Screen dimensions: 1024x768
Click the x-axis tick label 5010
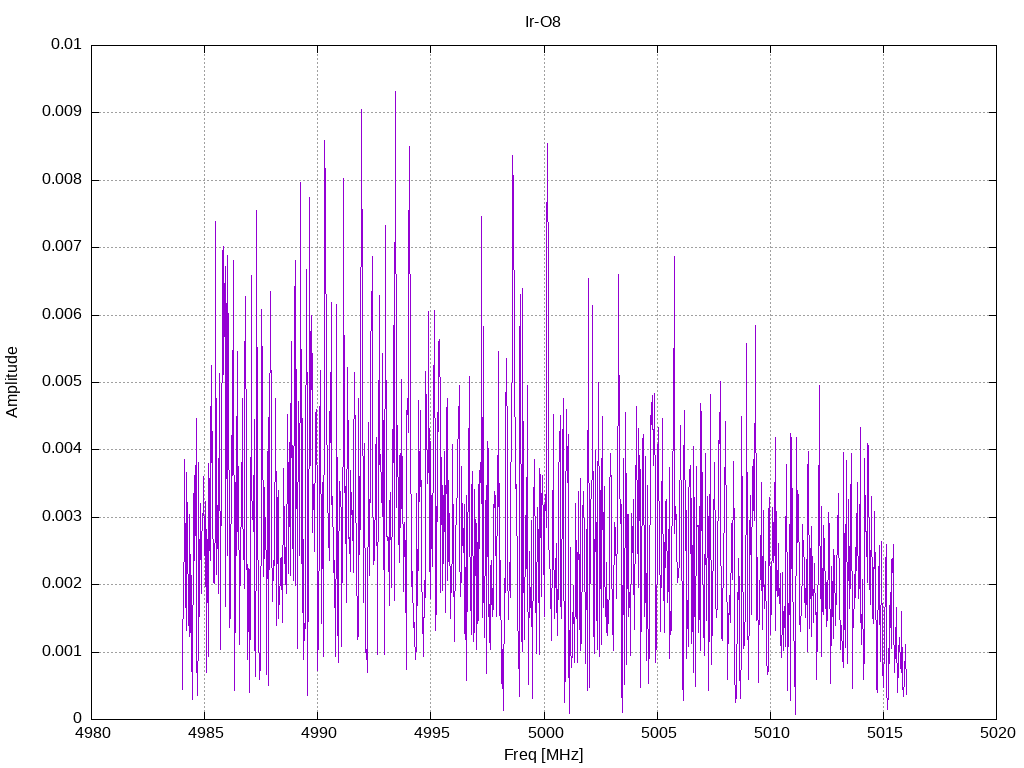click(771, 733)
